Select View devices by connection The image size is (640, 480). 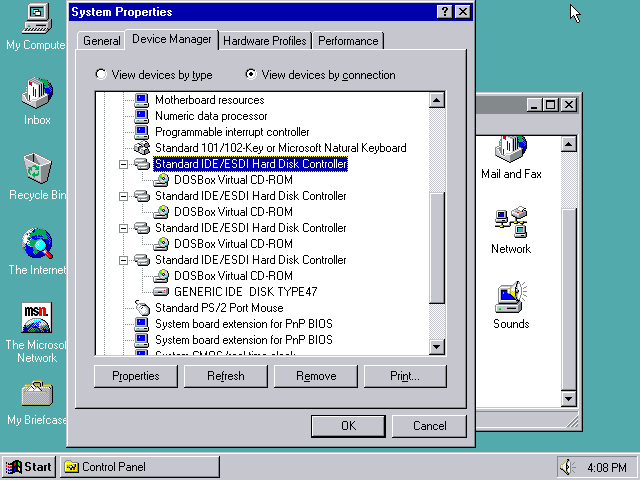point(251,75)
